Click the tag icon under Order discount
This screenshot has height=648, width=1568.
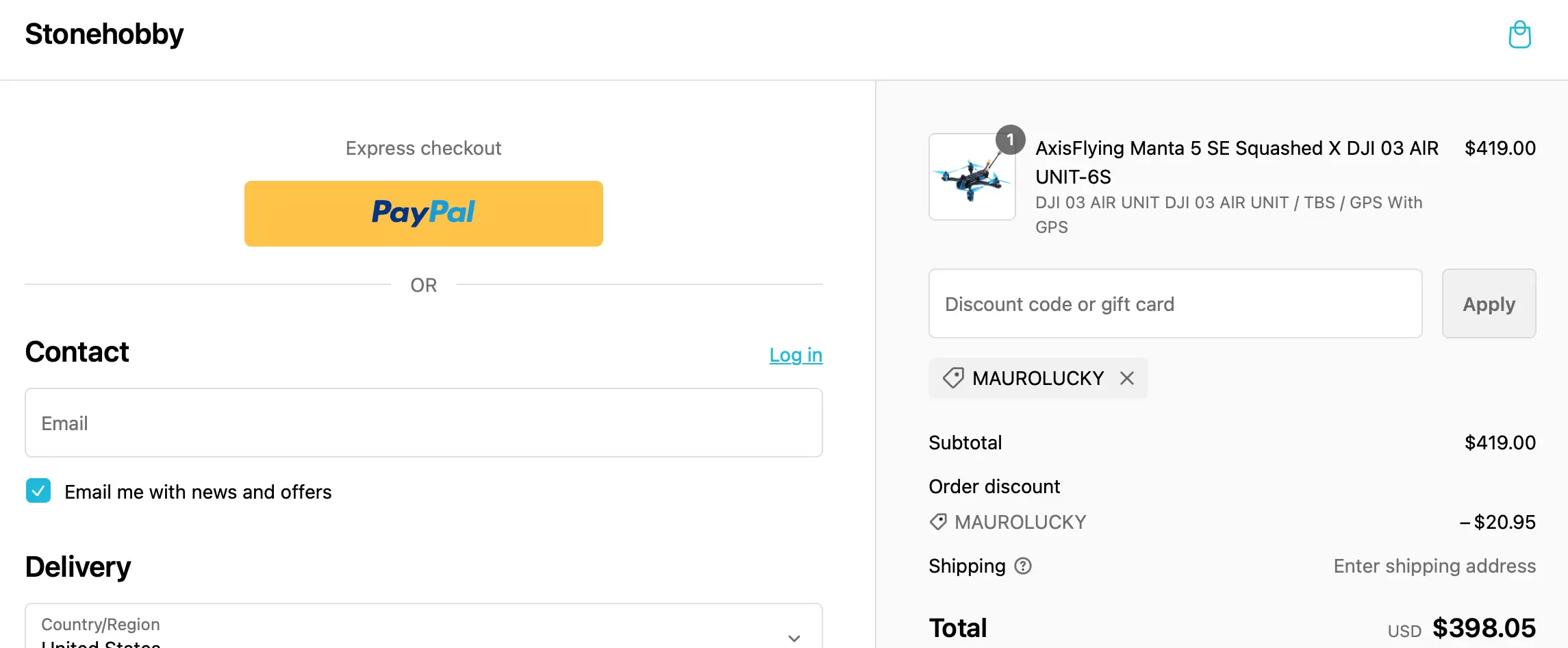pos(938,522)
